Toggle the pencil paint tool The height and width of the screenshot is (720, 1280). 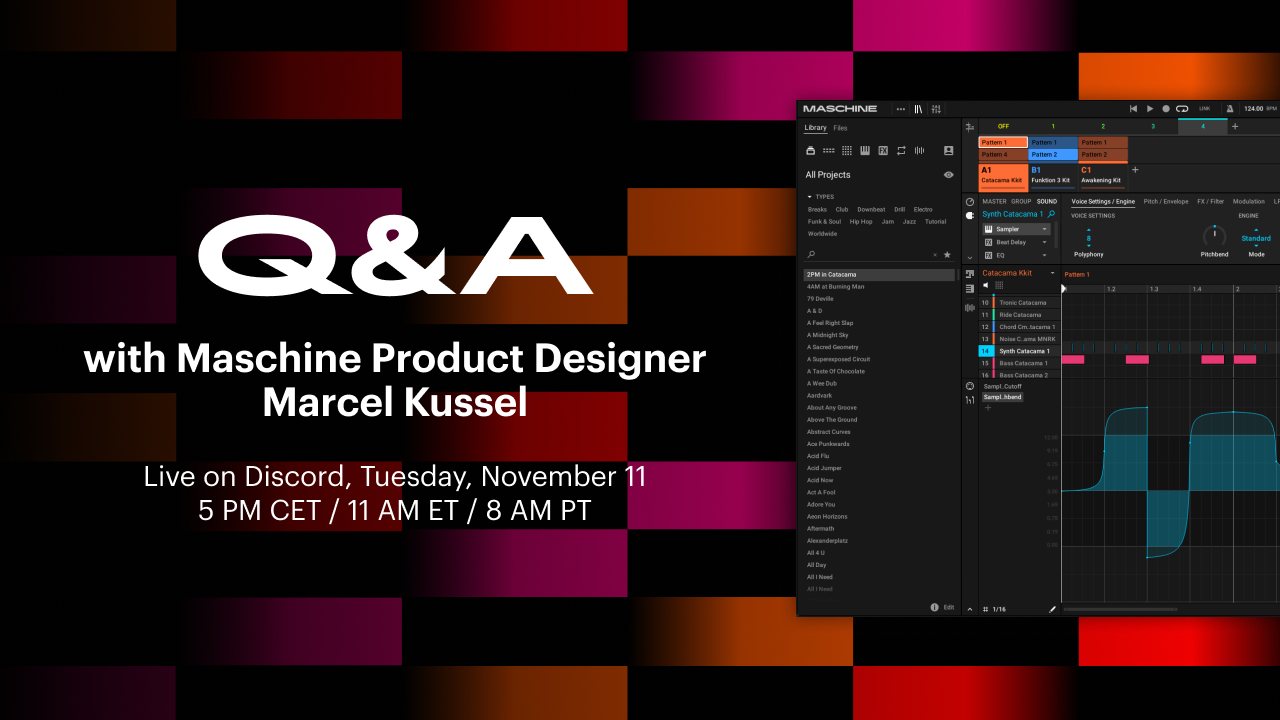(x=1052, y=609)
